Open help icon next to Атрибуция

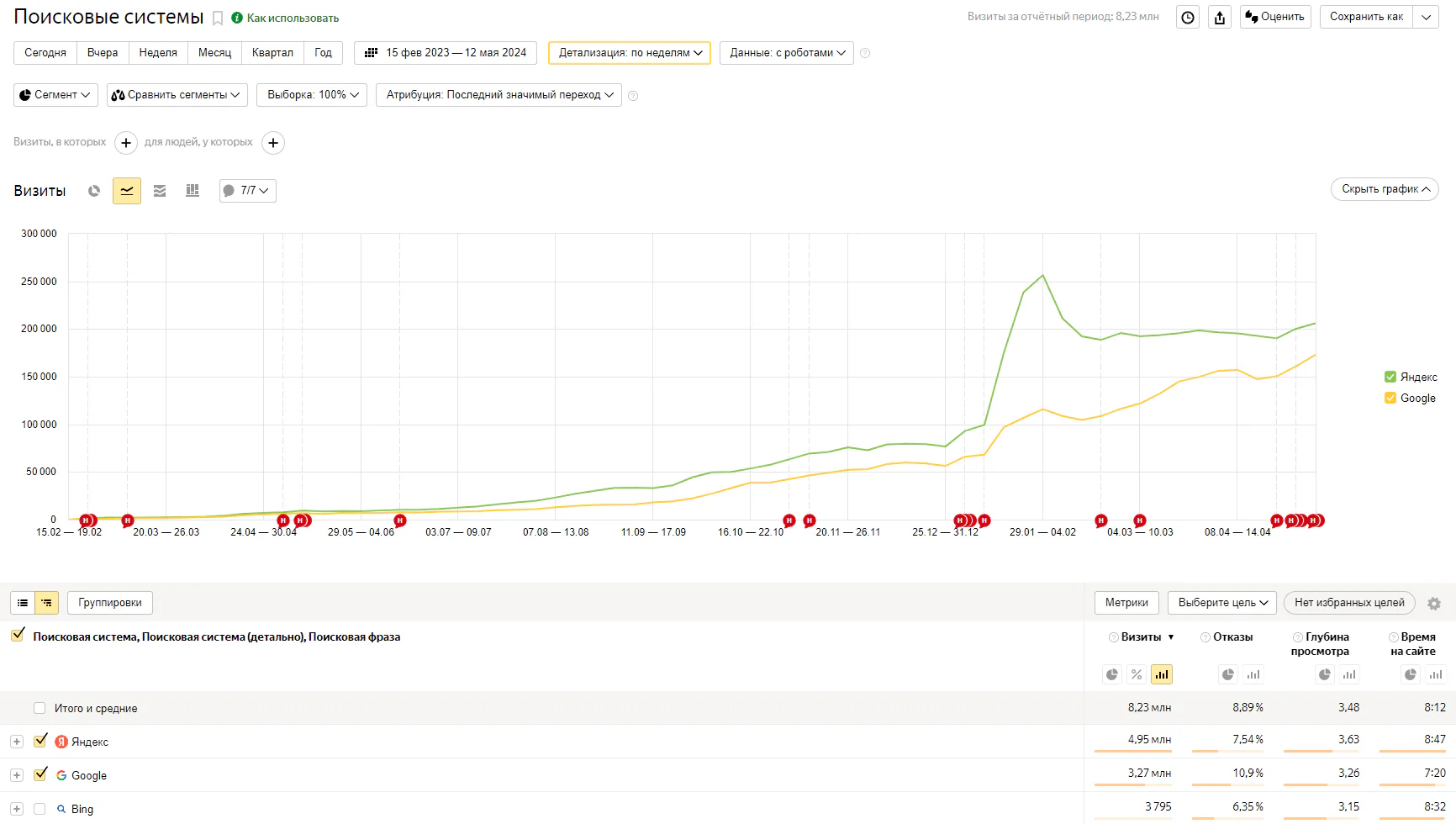pyautogui.click(x=633, y=96)
